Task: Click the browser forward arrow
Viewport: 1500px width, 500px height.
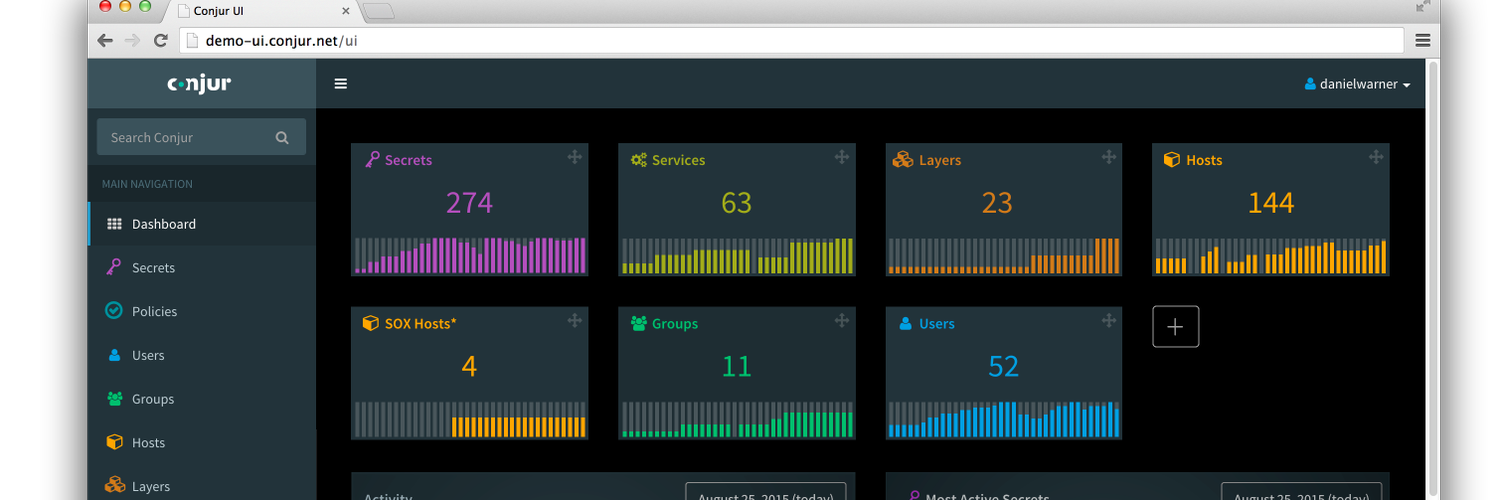Action: 132,40
